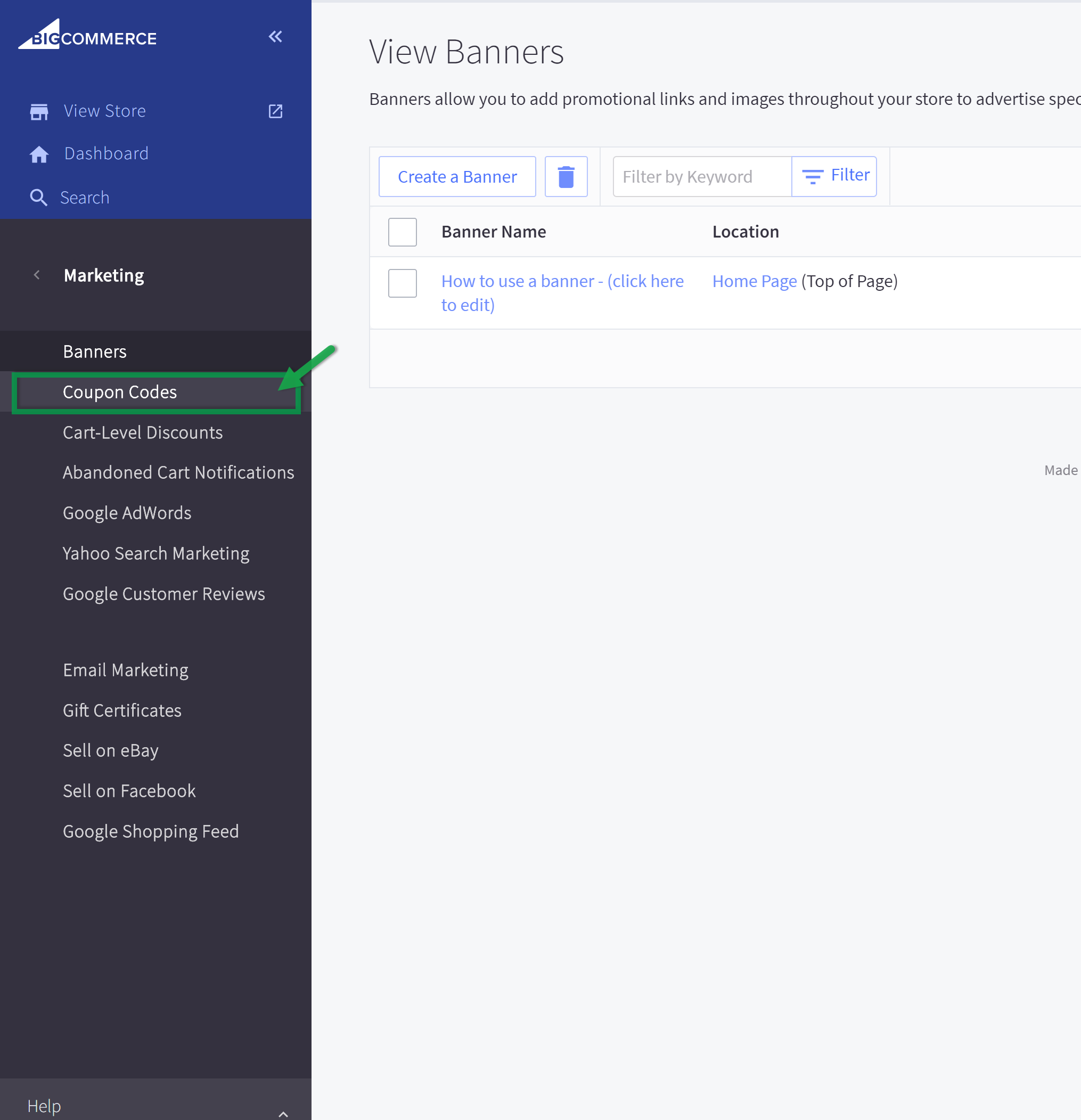Image resolution: width=1081 pixels, height=1120 pixels.
Task: Open the 'How to use a banner' edit link
Action: (562, 281)
